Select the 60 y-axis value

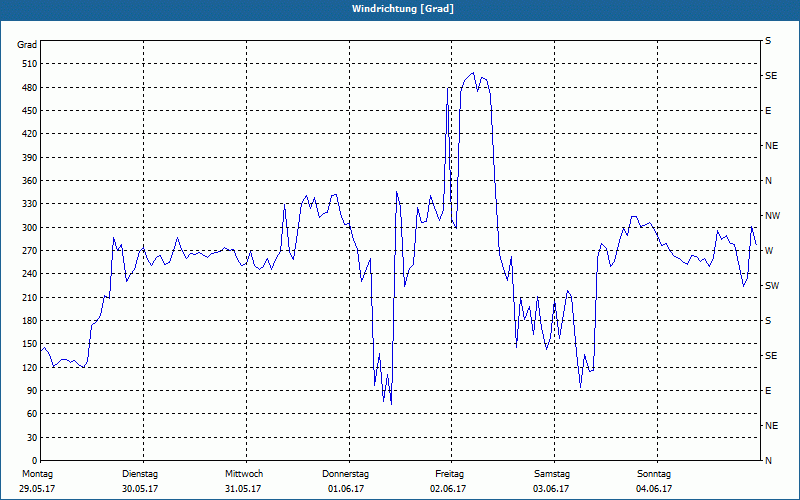click(32, 414)
